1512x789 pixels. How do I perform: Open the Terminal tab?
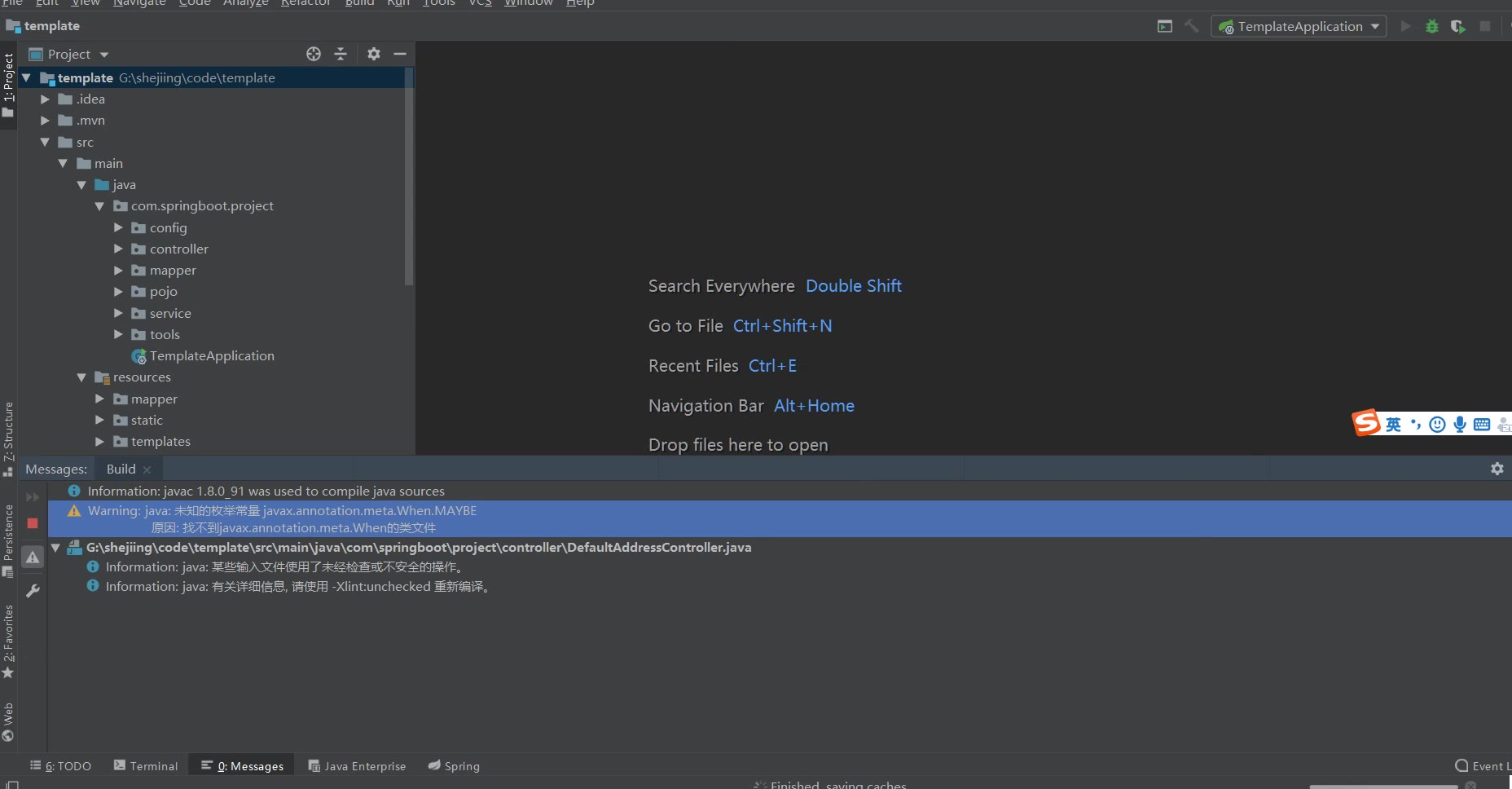pyautogui.click(x=146, y=766)
